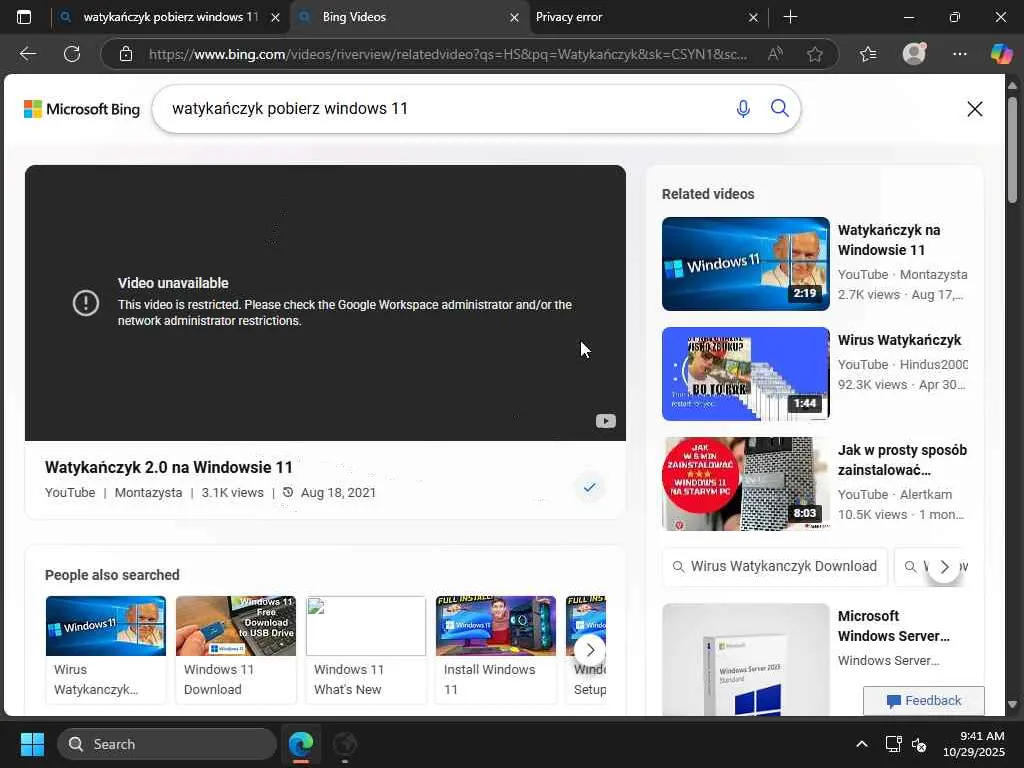This screenshot has height=768, width=1024.
Task: Start voice search with microphone icon
Action: click(x=743, y=108)
